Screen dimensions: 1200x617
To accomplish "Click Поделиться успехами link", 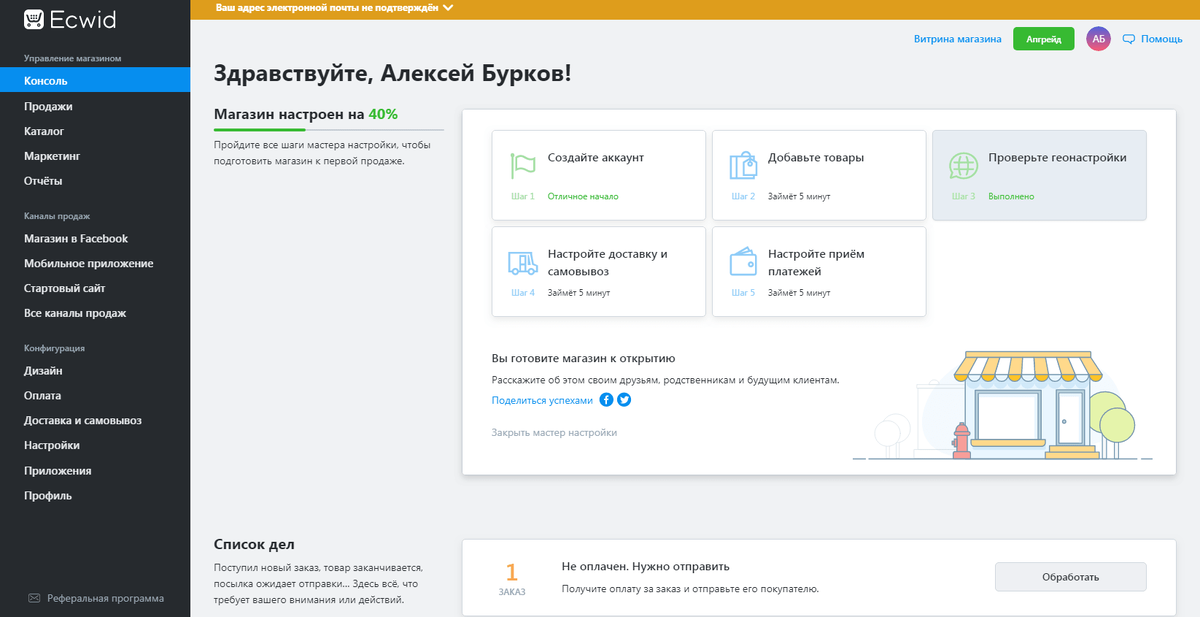I will click(542, 400).
